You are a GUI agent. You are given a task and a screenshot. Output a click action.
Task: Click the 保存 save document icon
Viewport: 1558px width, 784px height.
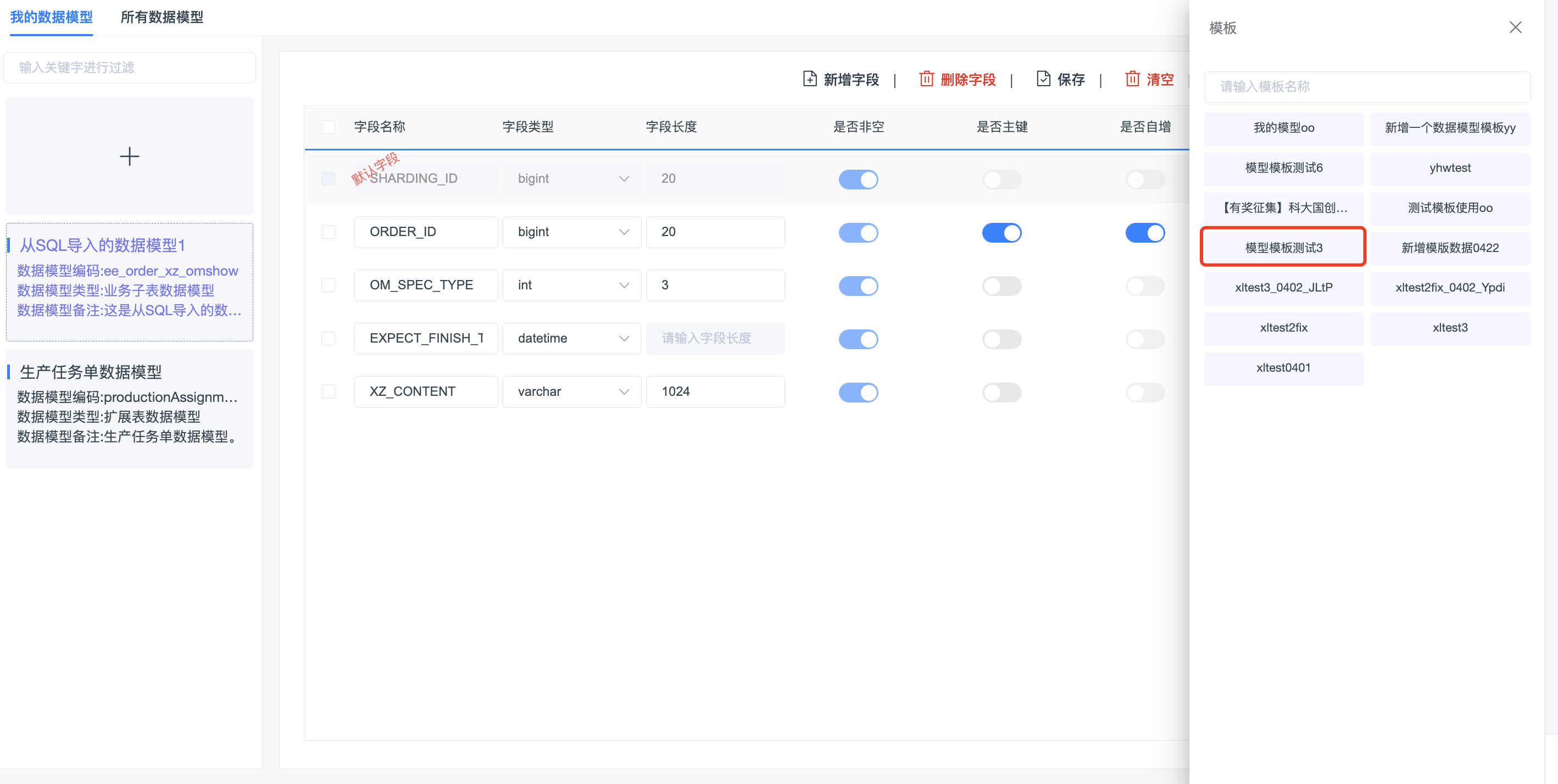click(x=1043, y=79)
